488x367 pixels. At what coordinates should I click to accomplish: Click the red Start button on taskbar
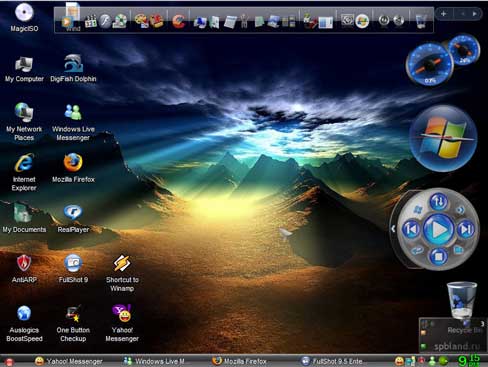[9, 362]
